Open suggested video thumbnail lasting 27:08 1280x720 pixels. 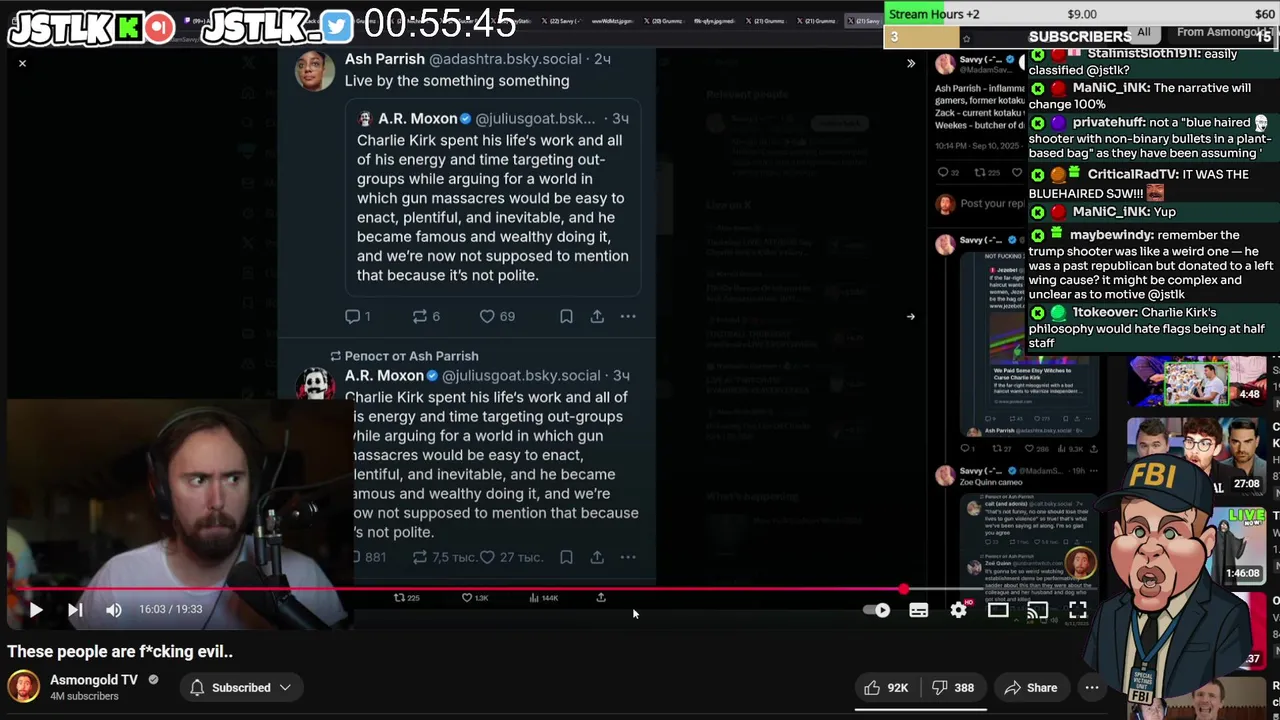pyautogui.click(x=1197, y=455)
